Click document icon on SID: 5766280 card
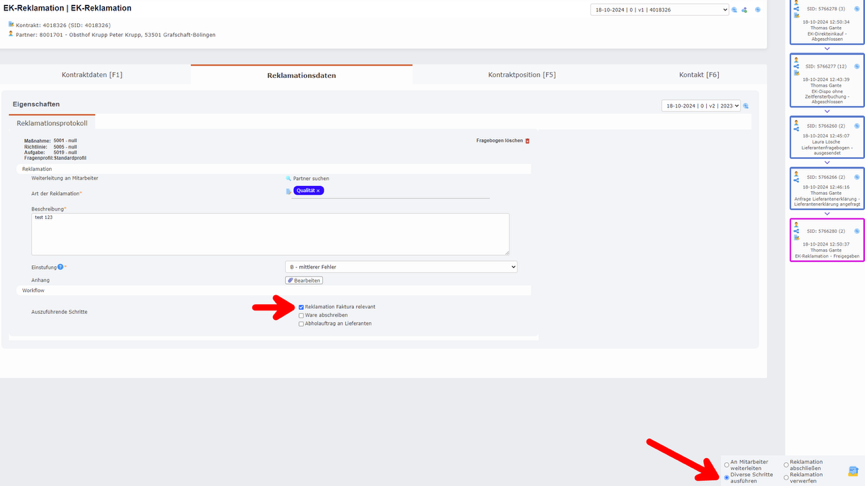This screenshot has height=486, width=865. pos(796,238)
